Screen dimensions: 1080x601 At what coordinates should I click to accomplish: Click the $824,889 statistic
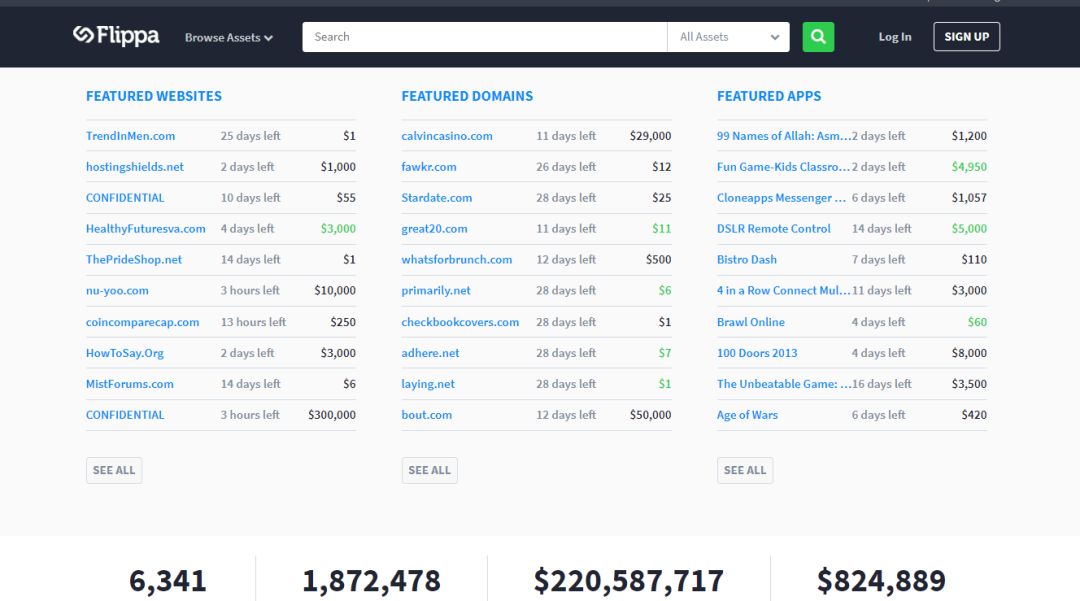tap(881, 581)
